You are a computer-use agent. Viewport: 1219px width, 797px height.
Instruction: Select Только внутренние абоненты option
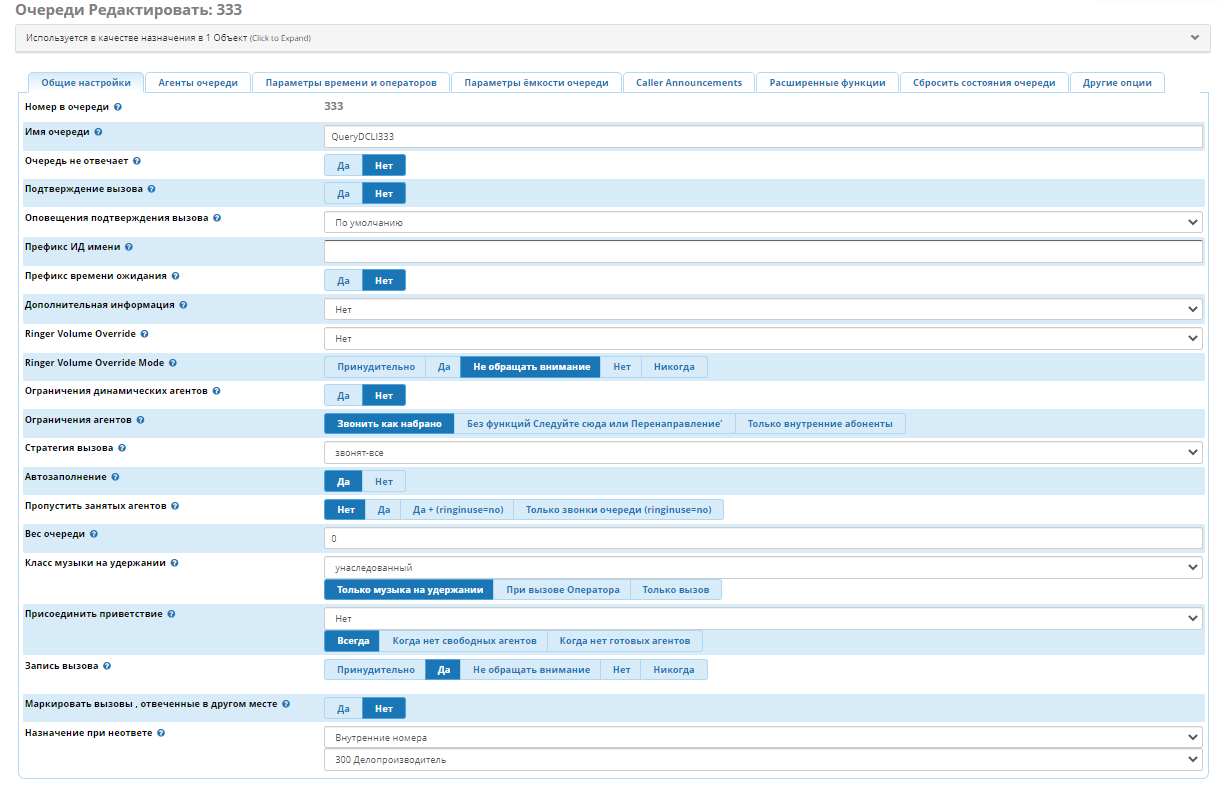820,424
